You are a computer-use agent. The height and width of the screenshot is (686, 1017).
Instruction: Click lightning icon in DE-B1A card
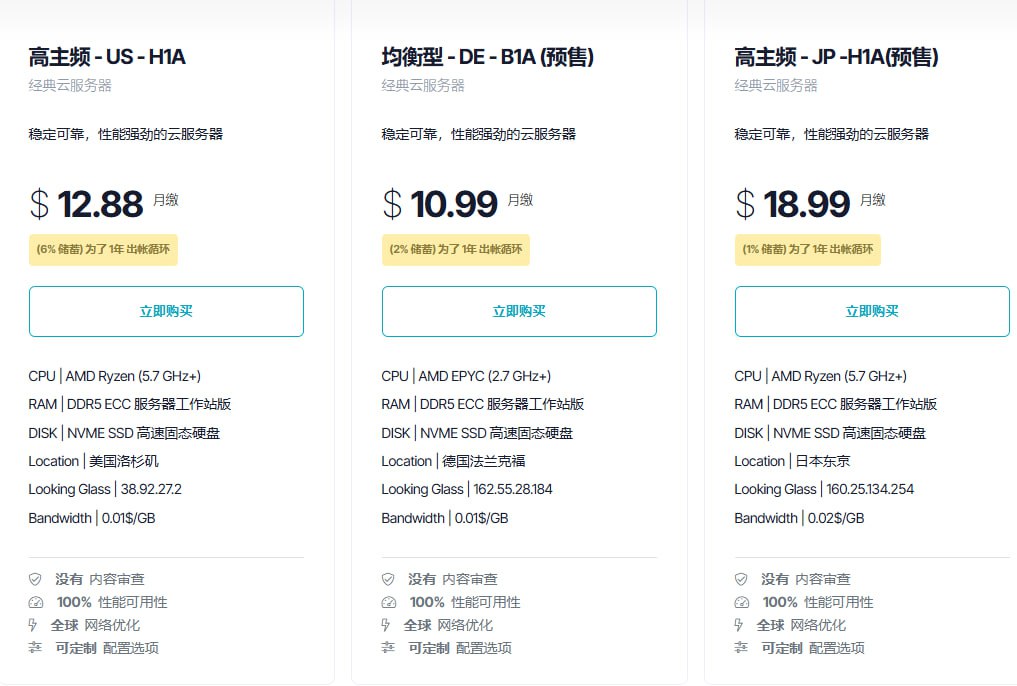coord(387,625)
